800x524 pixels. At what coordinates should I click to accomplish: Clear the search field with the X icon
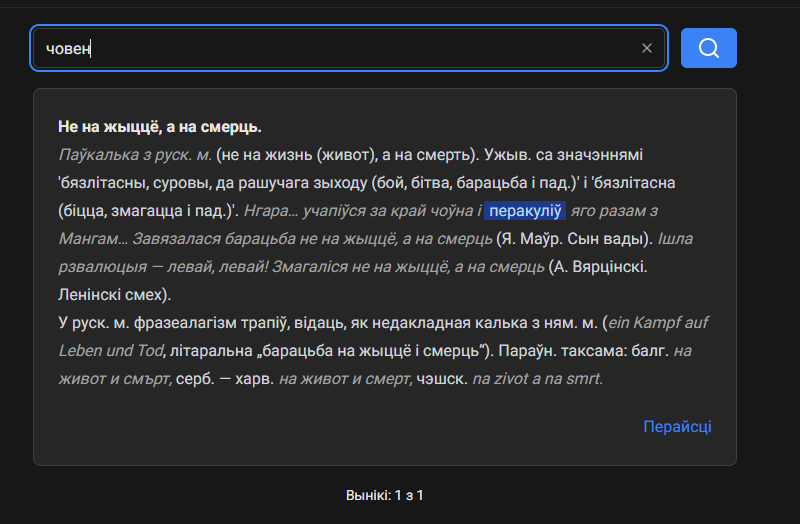point(647,48)
